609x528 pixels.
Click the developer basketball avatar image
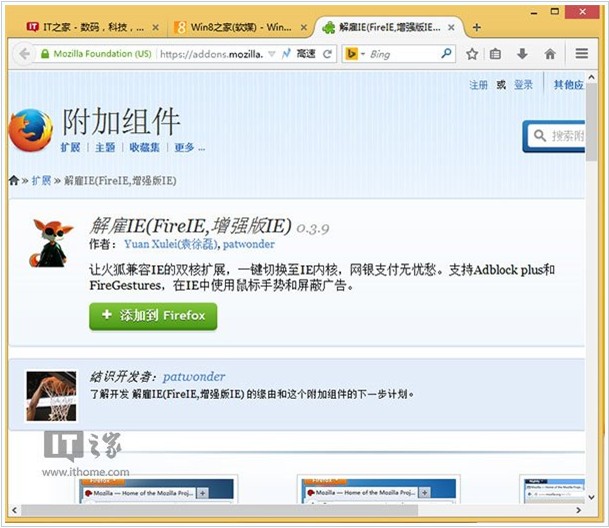click(x=51, y=396)
